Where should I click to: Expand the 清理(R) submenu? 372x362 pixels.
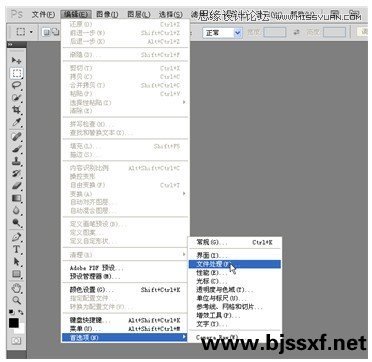click(x=125, y=255)
